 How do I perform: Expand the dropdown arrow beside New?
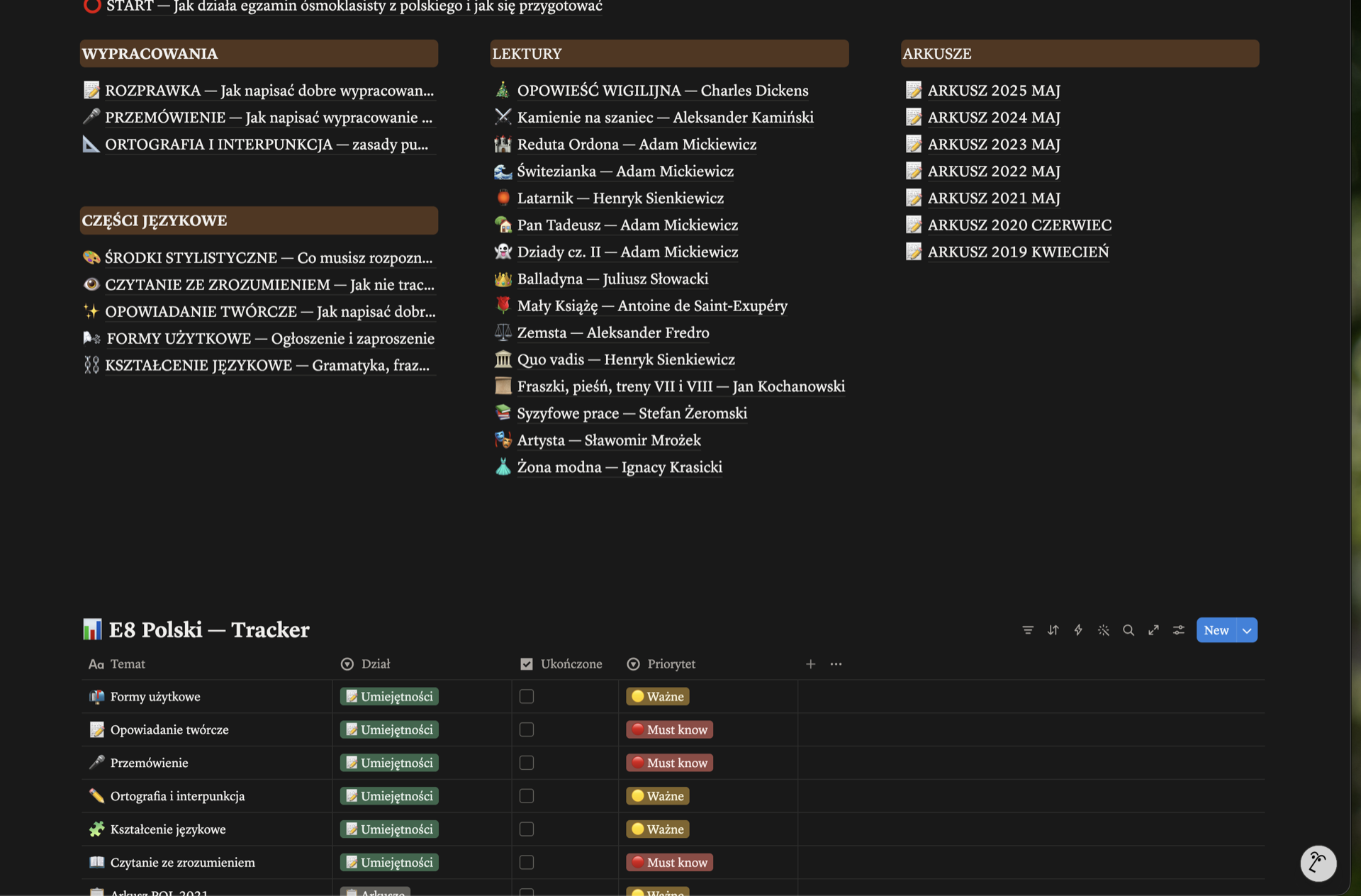click(x=1248, y=630)
